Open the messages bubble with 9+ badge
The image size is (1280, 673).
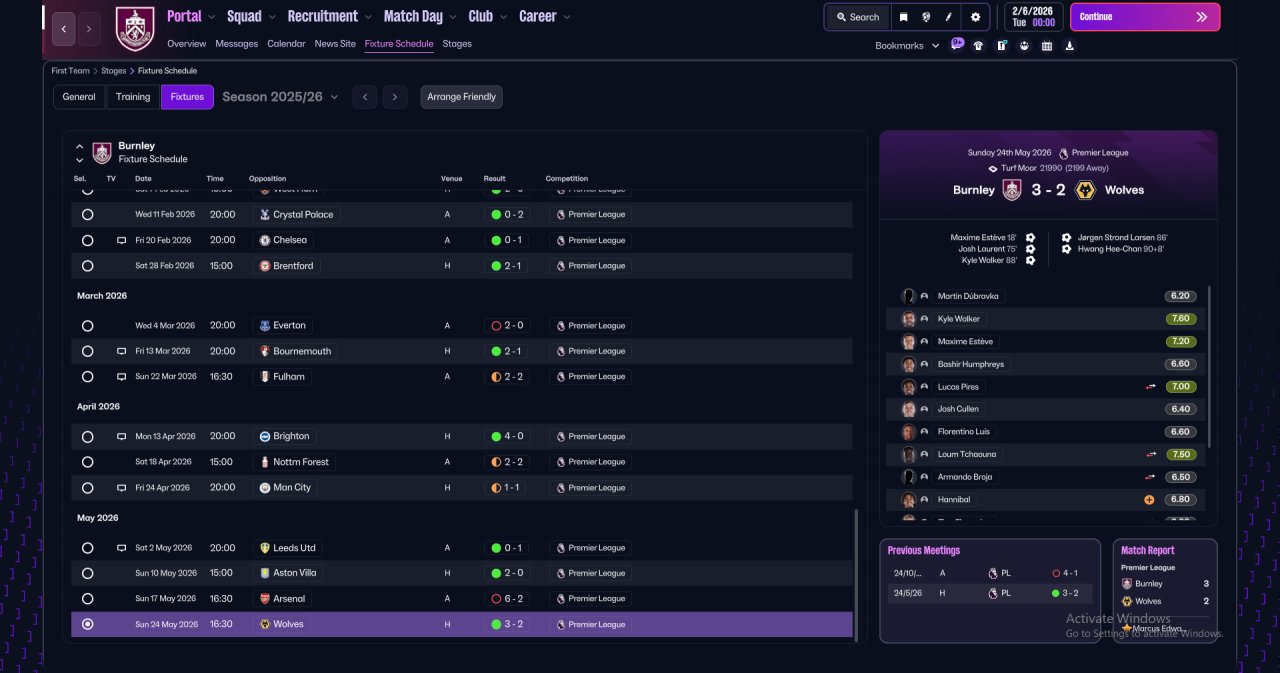point(957,44)
